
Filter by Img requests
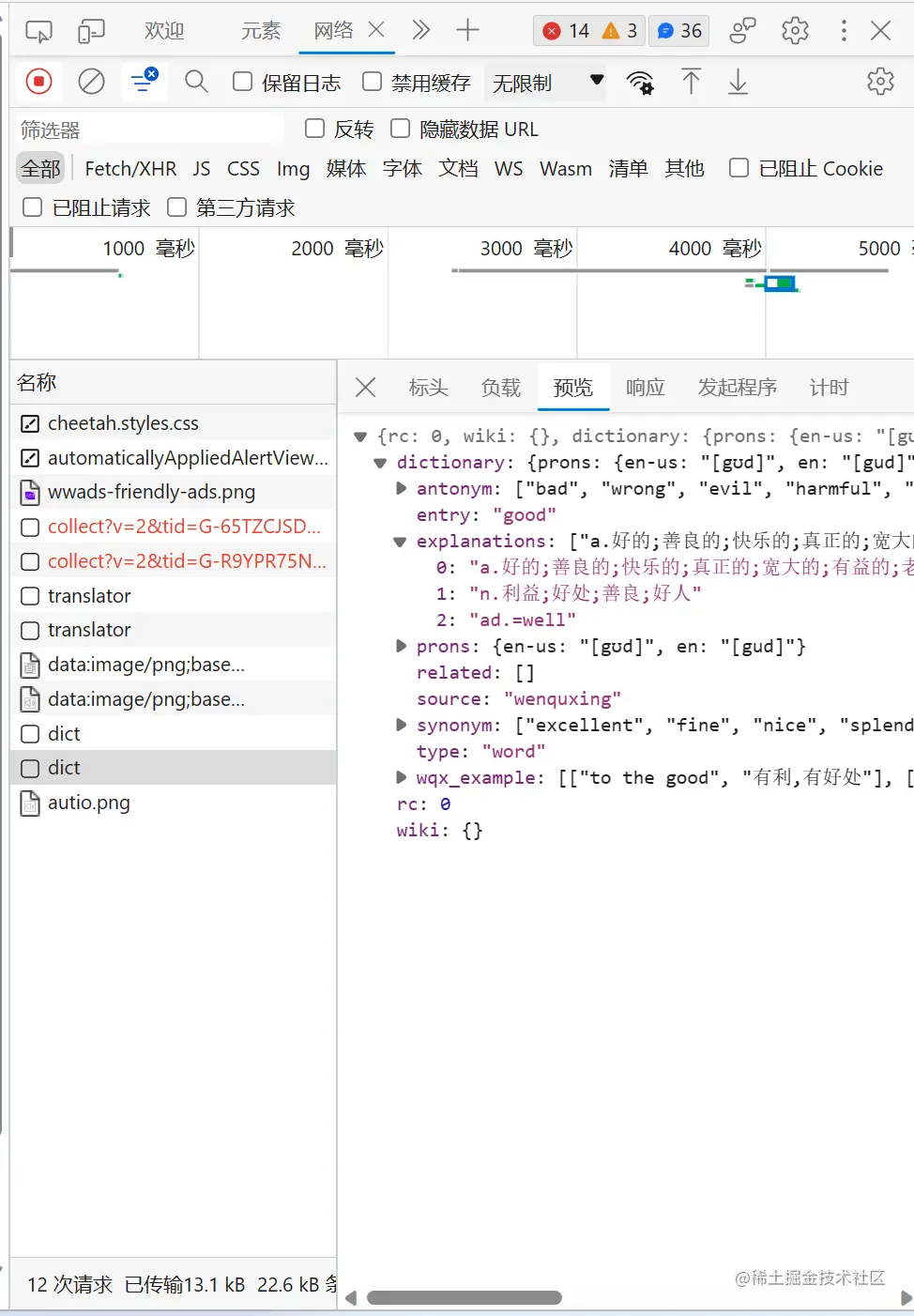[x=293, y=169]
